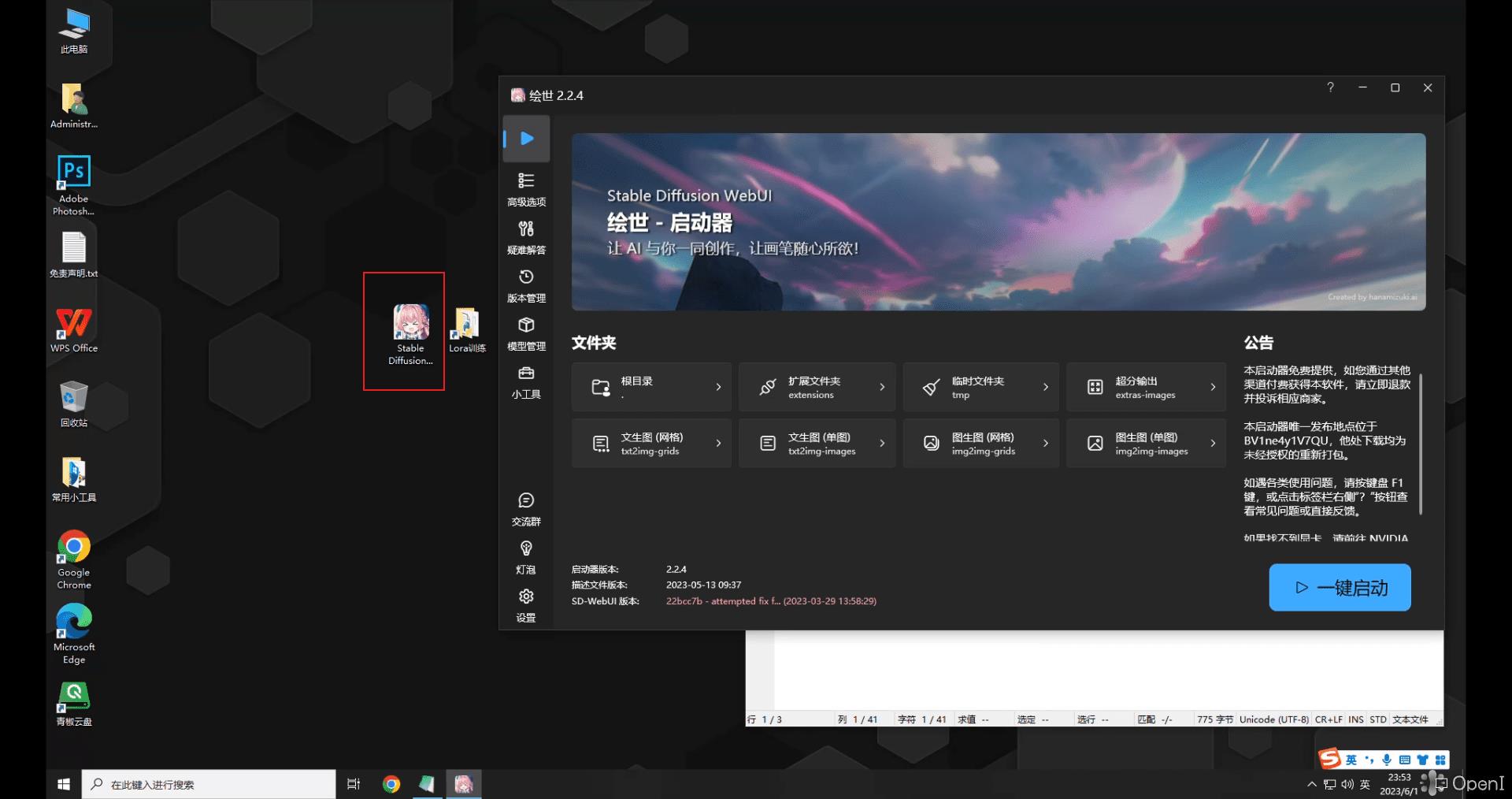The image size is (1512, 799).
Task: Click the Windows taskbar search box
Action: pos(209,784)
